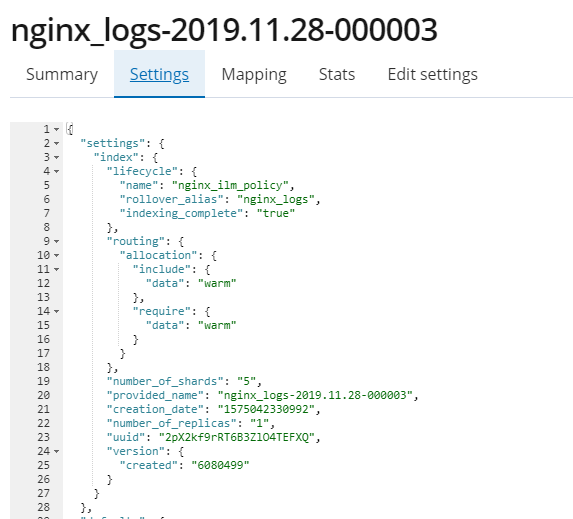Open the Stats tab
The image size is (573, 519).
click(337, 74)
